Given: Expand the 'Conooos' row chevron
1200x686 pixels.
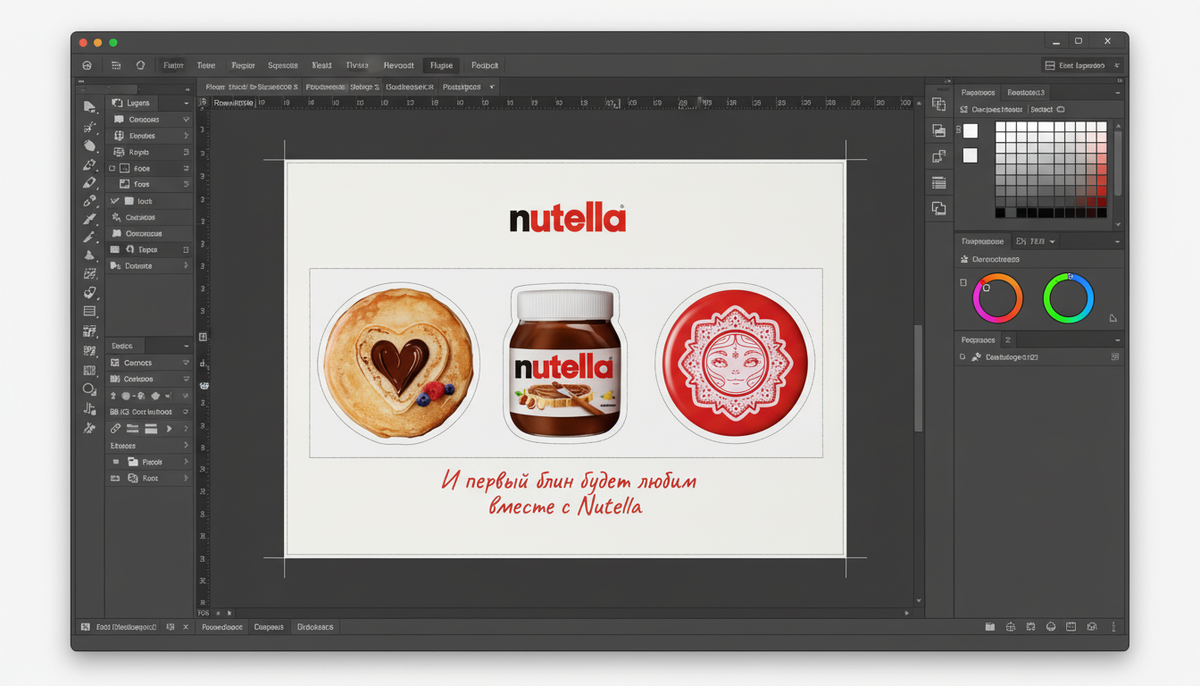Looking at the screenshot, I should click(x=186, y=119).
